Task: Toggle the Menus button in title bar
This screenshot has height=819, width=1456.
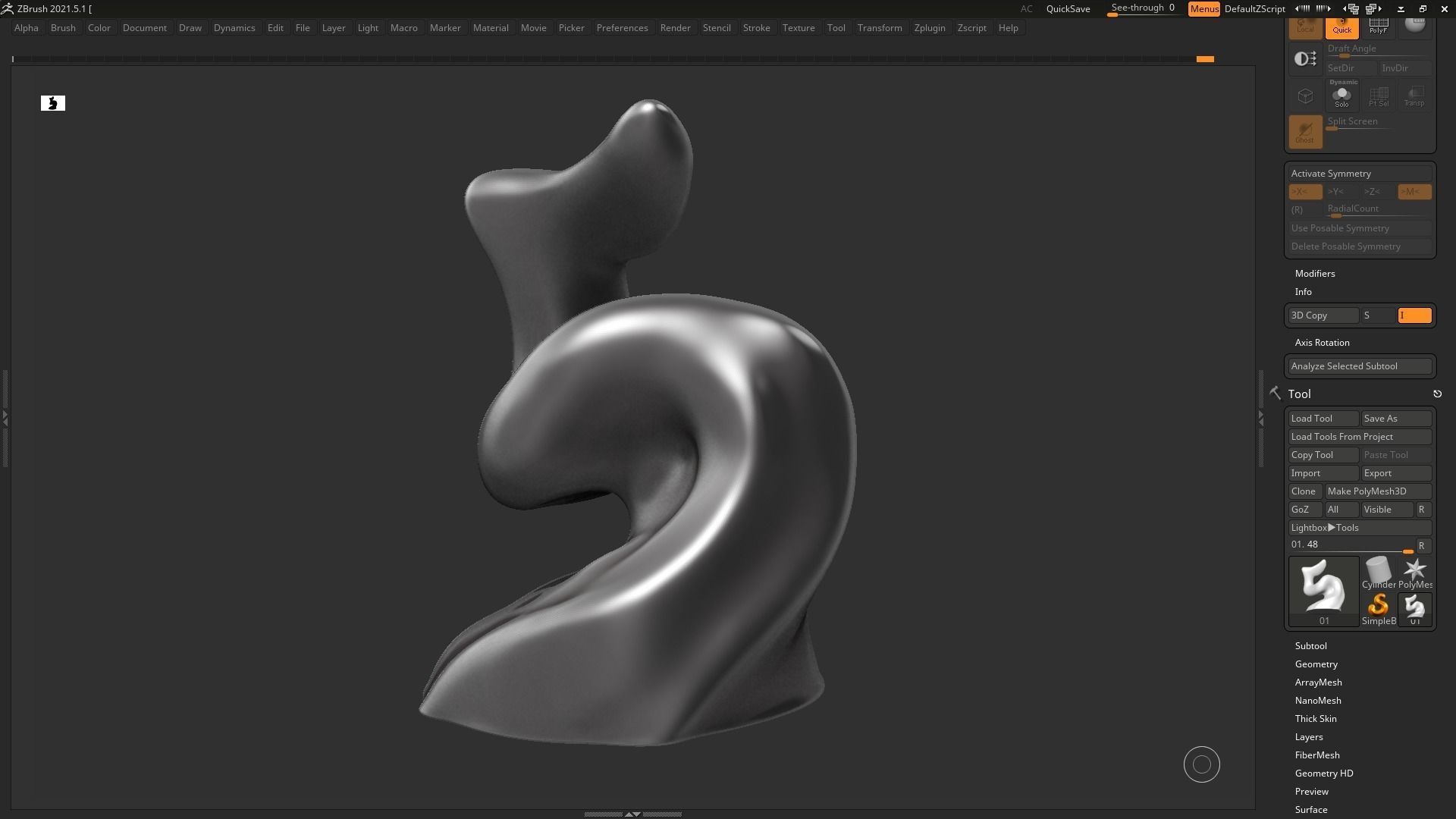Action: (1204, 9)
